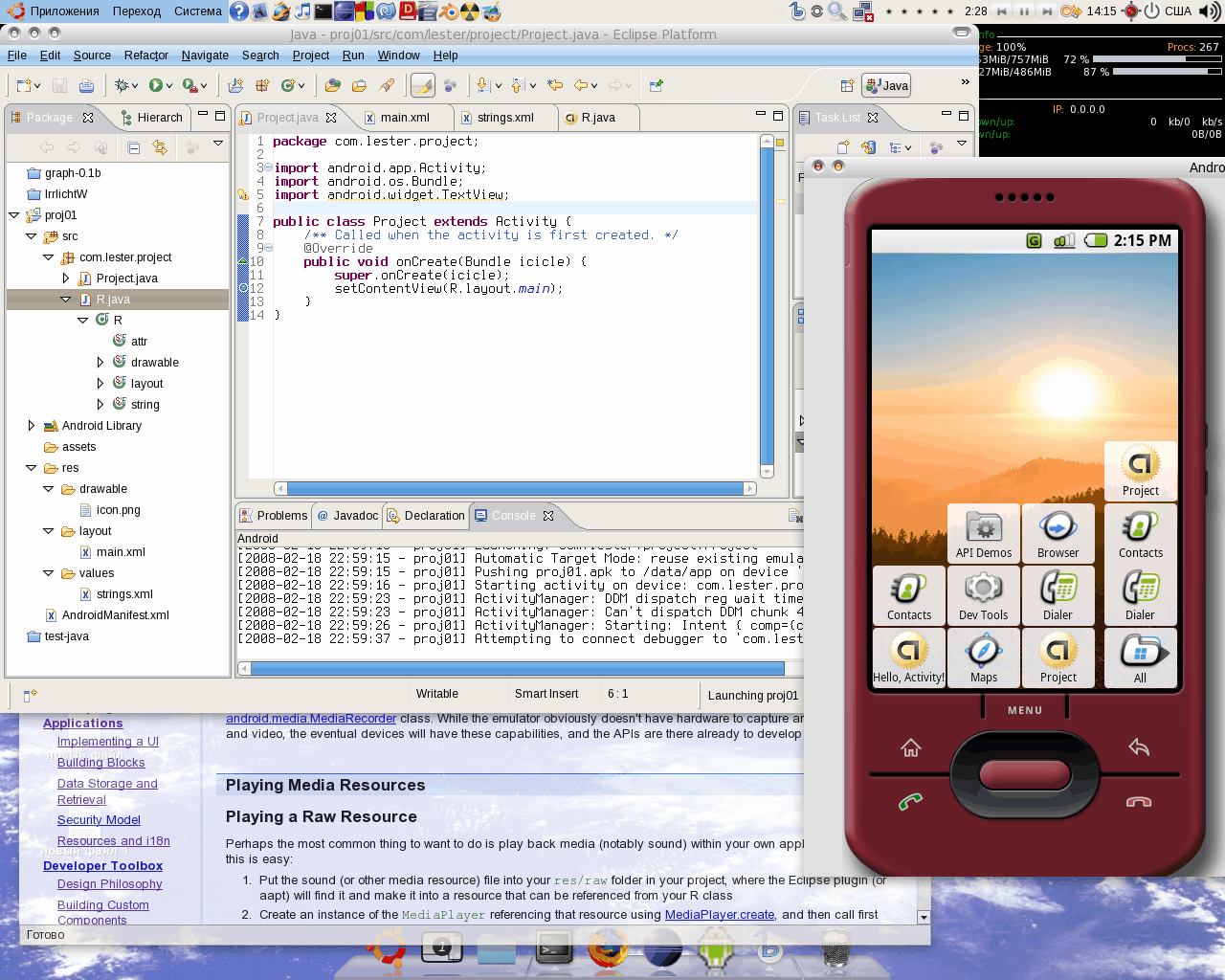Expand the drawable node under R
Screen dimensions: 1225x980
(x=100, y=363)
